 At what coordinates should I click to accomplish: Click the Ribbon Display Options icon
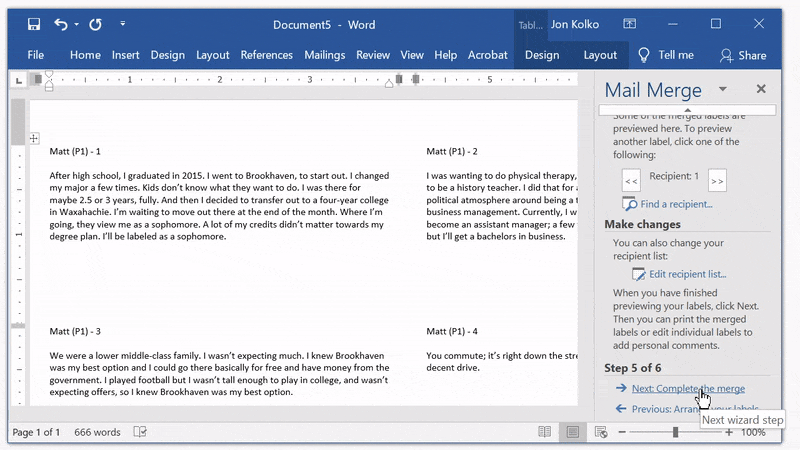tap(630, 24)
